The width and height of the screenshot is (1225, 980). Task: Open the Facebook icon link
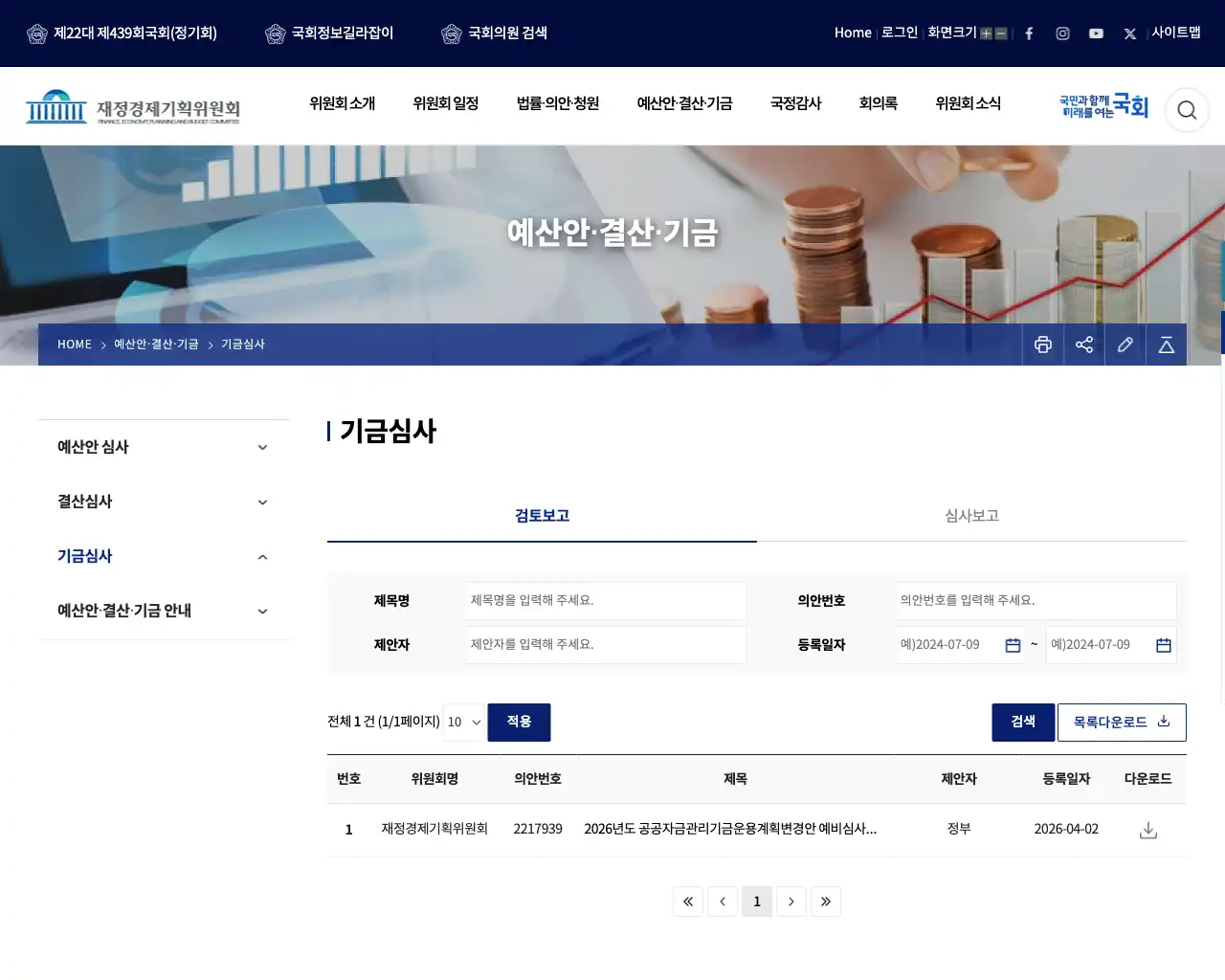[1029, 33]
